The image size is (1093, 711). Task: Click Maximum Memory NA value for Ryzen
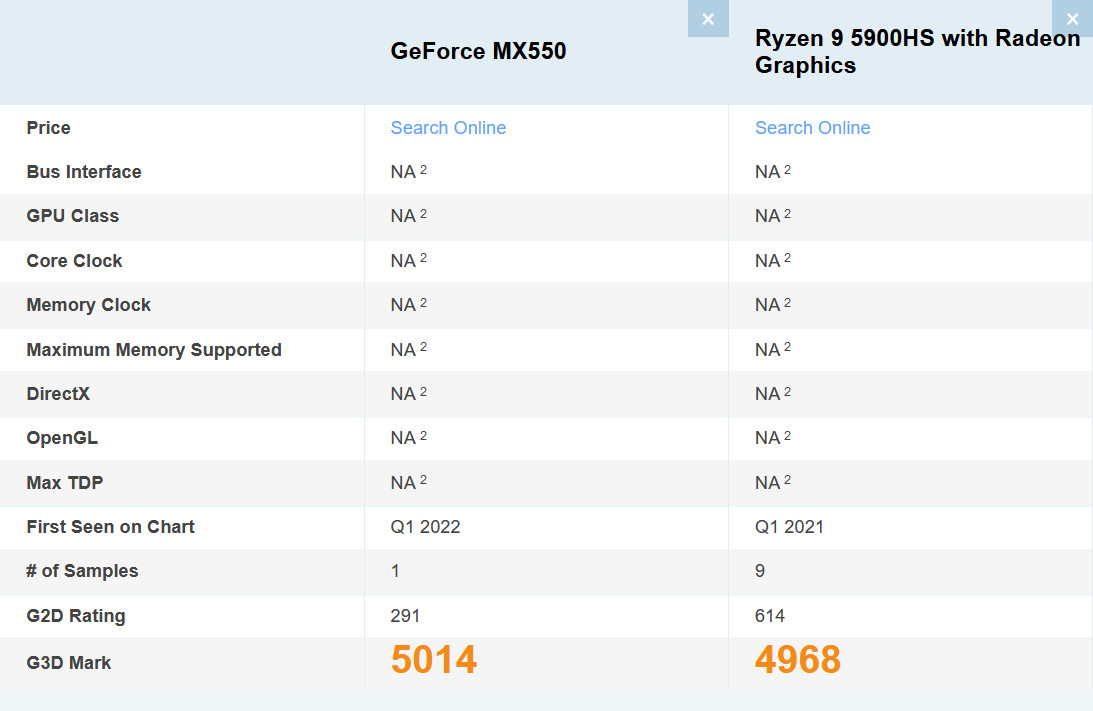coord(773,349)
